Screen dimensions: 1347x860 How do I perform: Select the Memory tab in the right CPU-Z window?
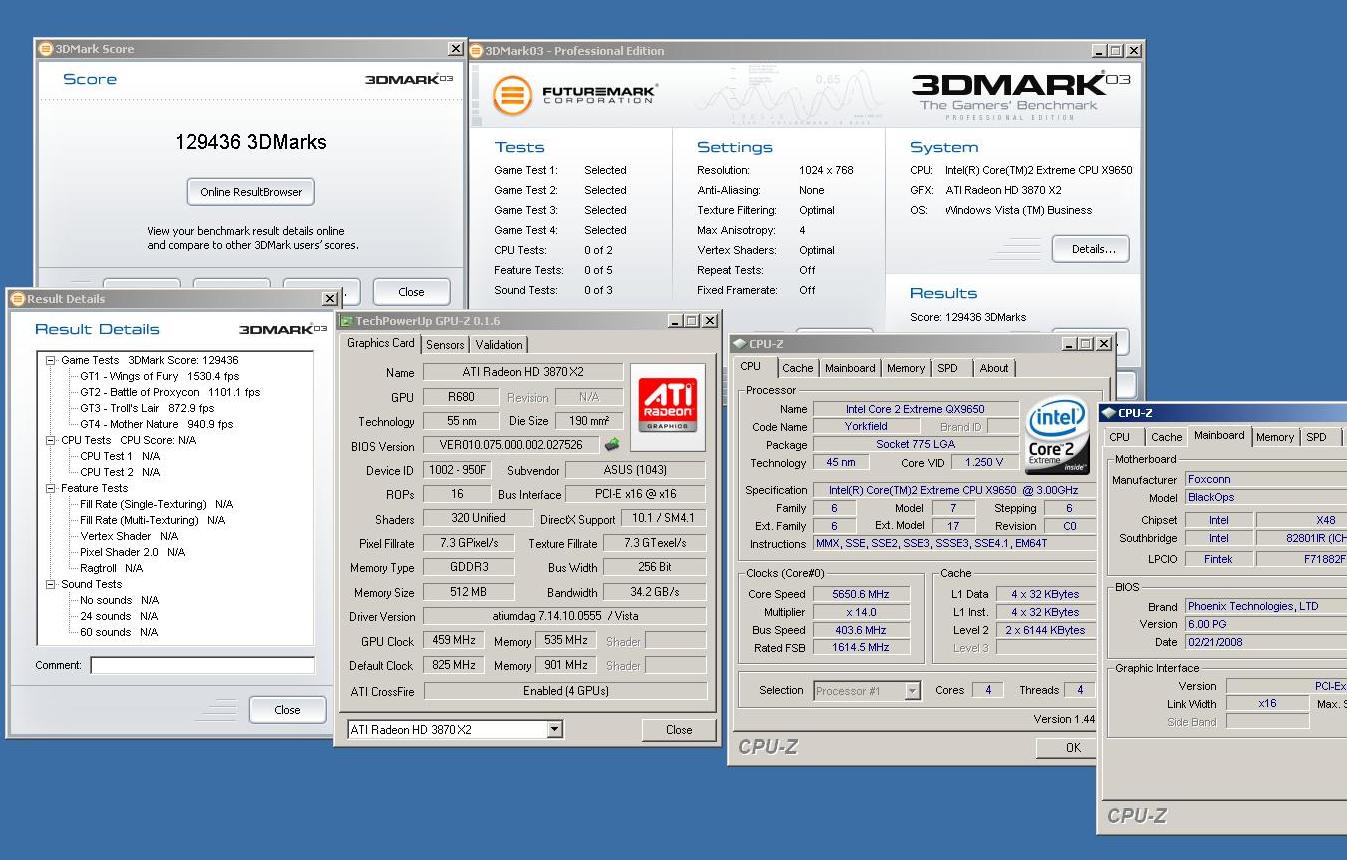(x=1275, y=437)
